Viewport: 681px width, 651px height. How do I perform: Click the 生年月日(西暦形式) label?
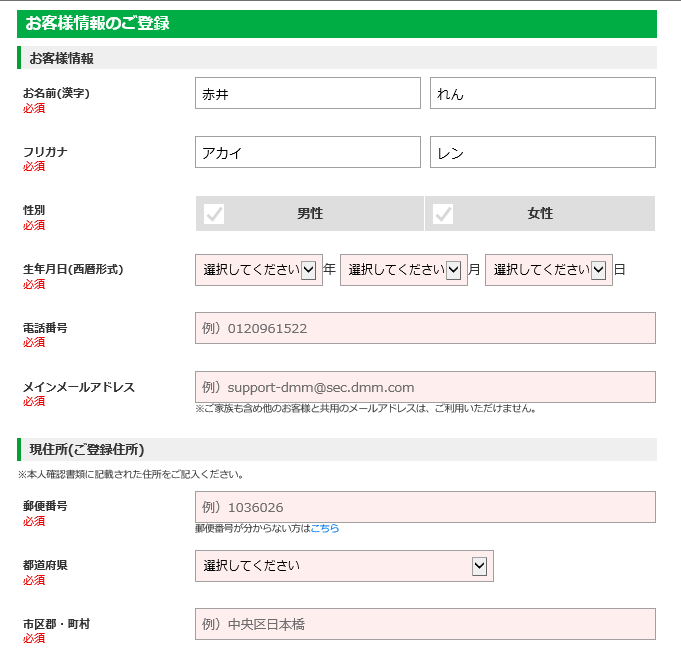[x=73, y=269]
